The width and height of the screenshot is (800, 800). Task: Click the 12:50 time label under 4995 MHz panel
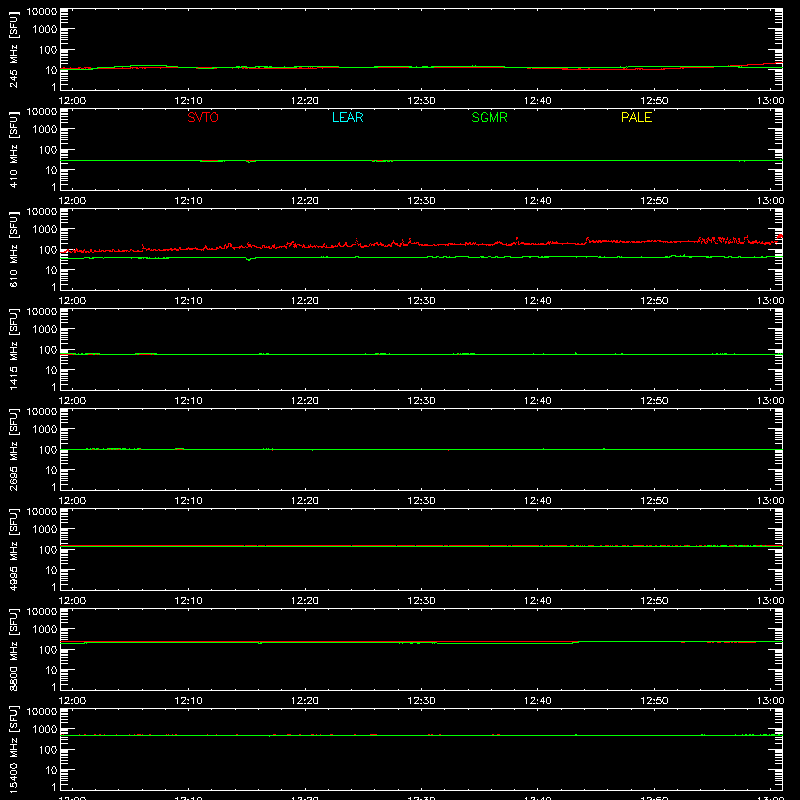pyautogui.click(x=654, y=601)
